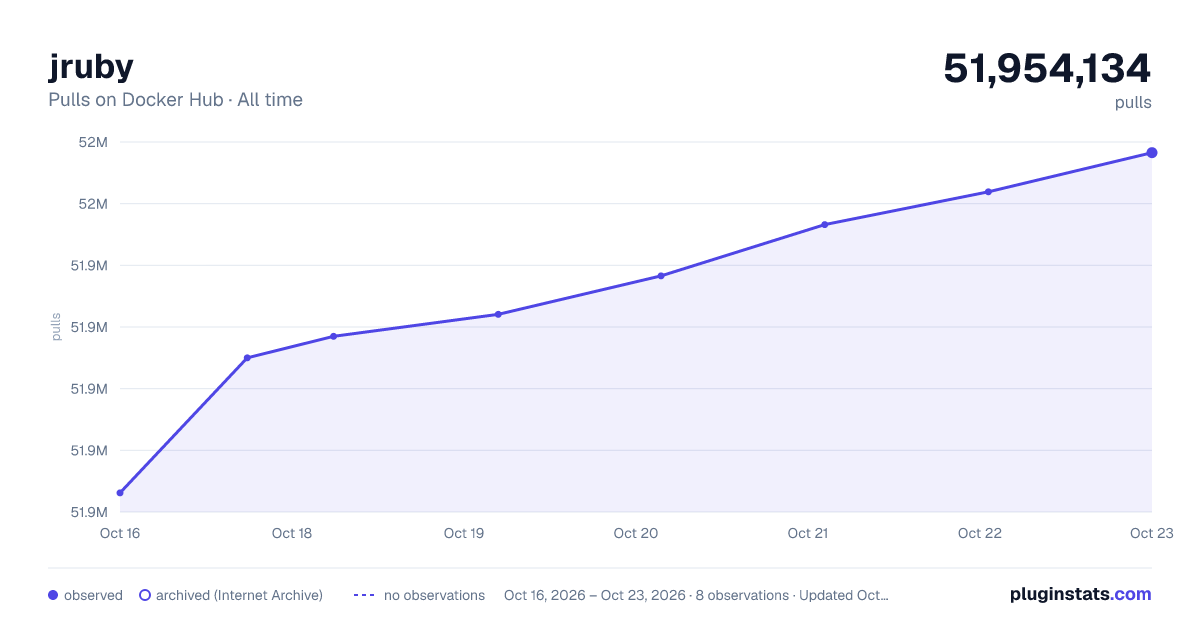Click the observed filled dot legend icon
This screenshot has width=1200, height=630.
[53, 595]
